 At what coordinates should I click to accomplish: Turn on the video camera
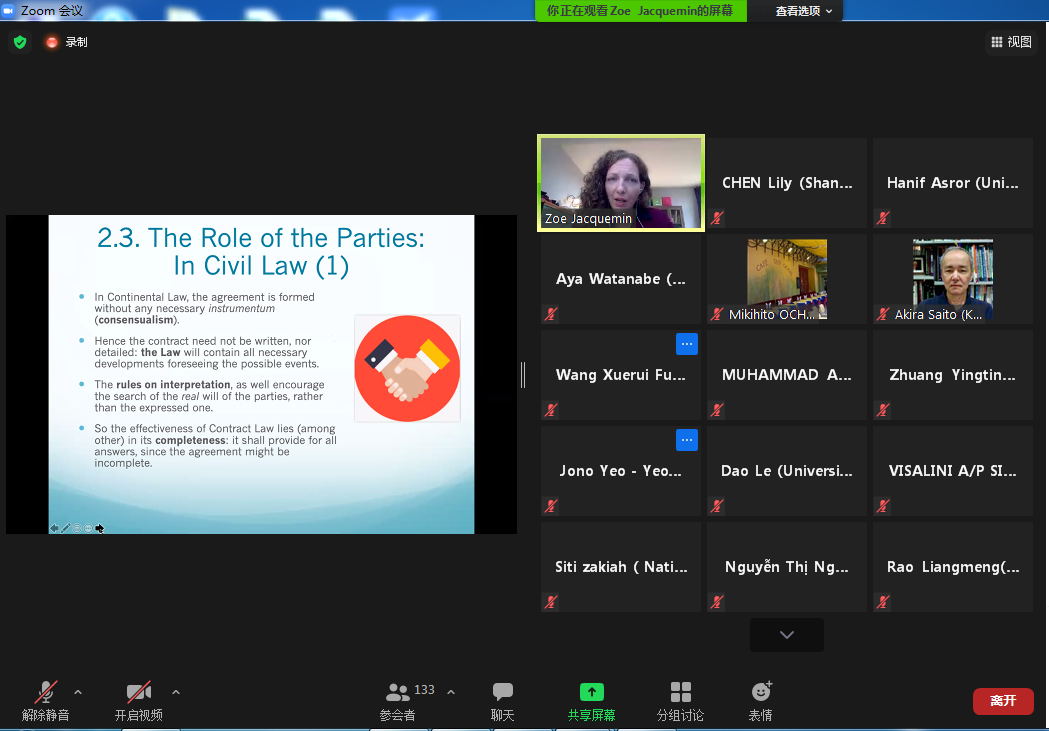click(x=138, y=693)
